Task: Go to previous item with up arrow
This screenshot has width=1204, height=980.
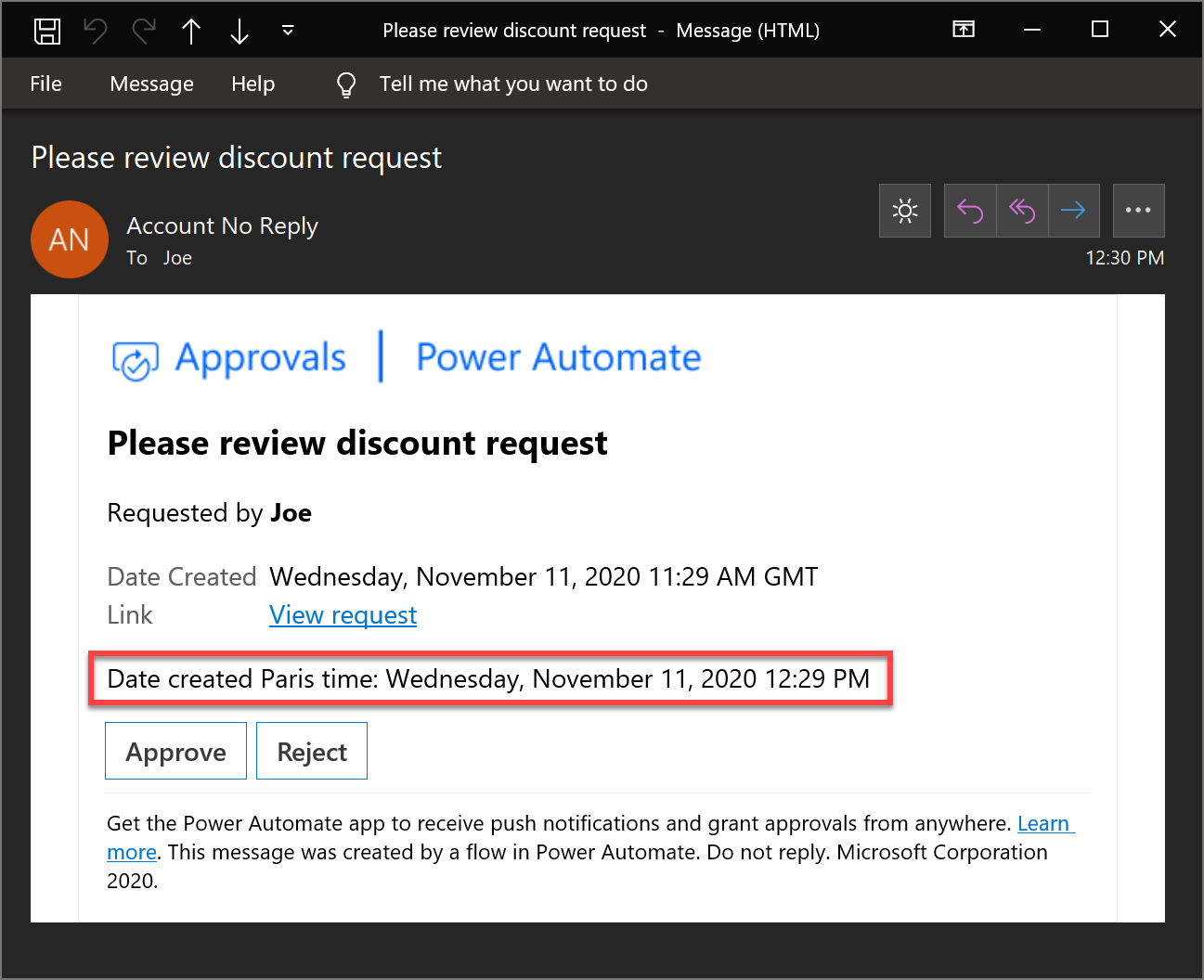Action: tap(191, 31)
